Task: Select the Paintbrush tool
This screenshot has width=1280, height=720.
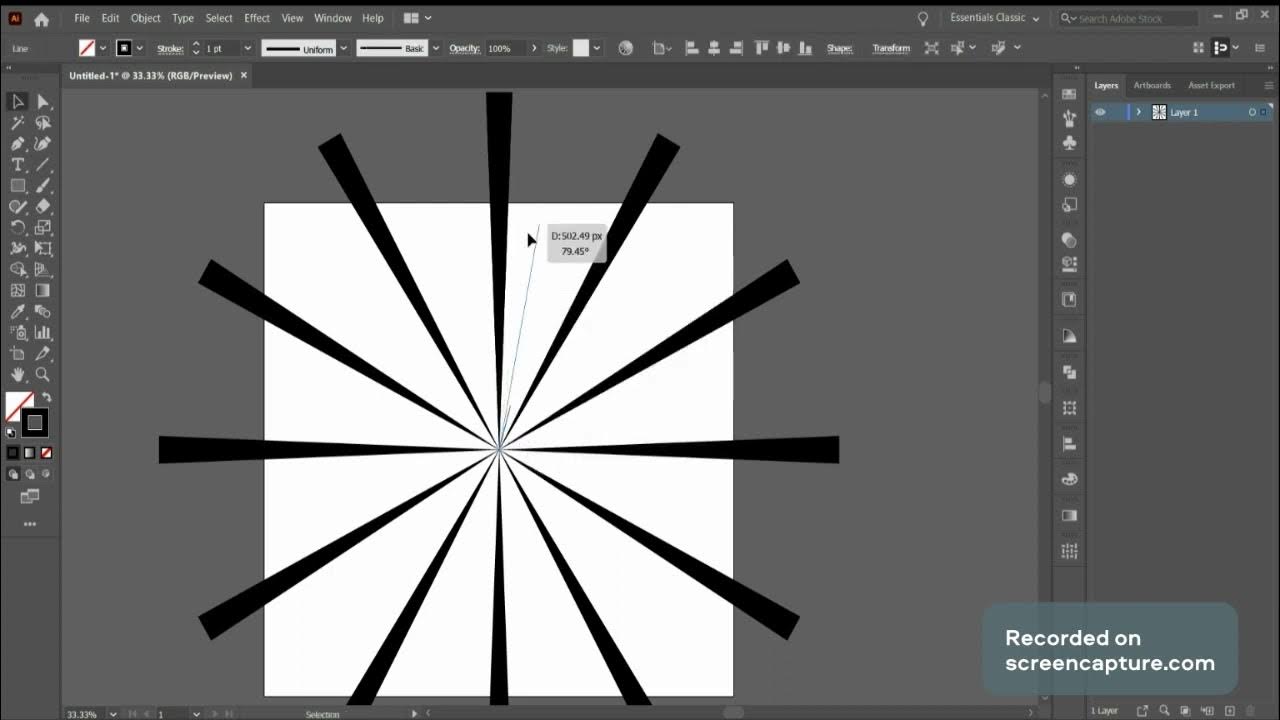Action: [43, 186]
